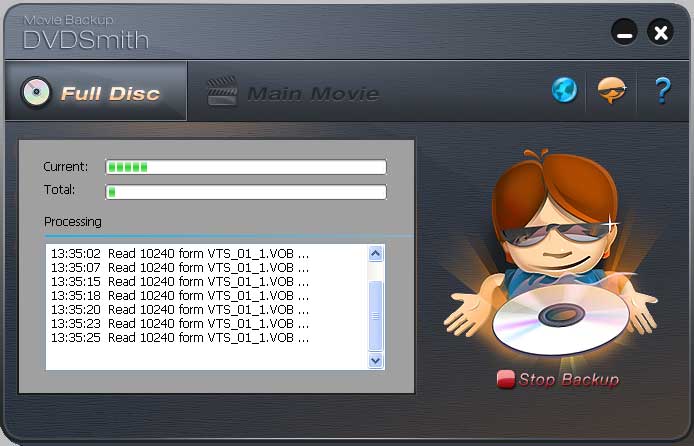
Task: Close the DVDSmith window
Action: [x=660, y=32]
